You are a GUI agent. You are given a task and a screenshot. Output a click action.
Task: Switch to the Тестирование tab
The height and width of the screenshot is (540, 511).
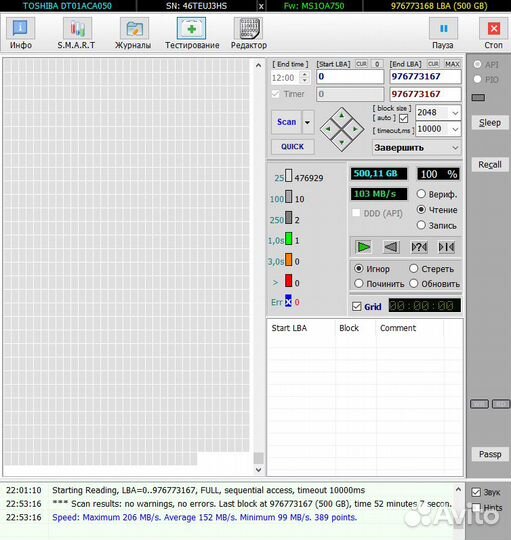(192, 34)
